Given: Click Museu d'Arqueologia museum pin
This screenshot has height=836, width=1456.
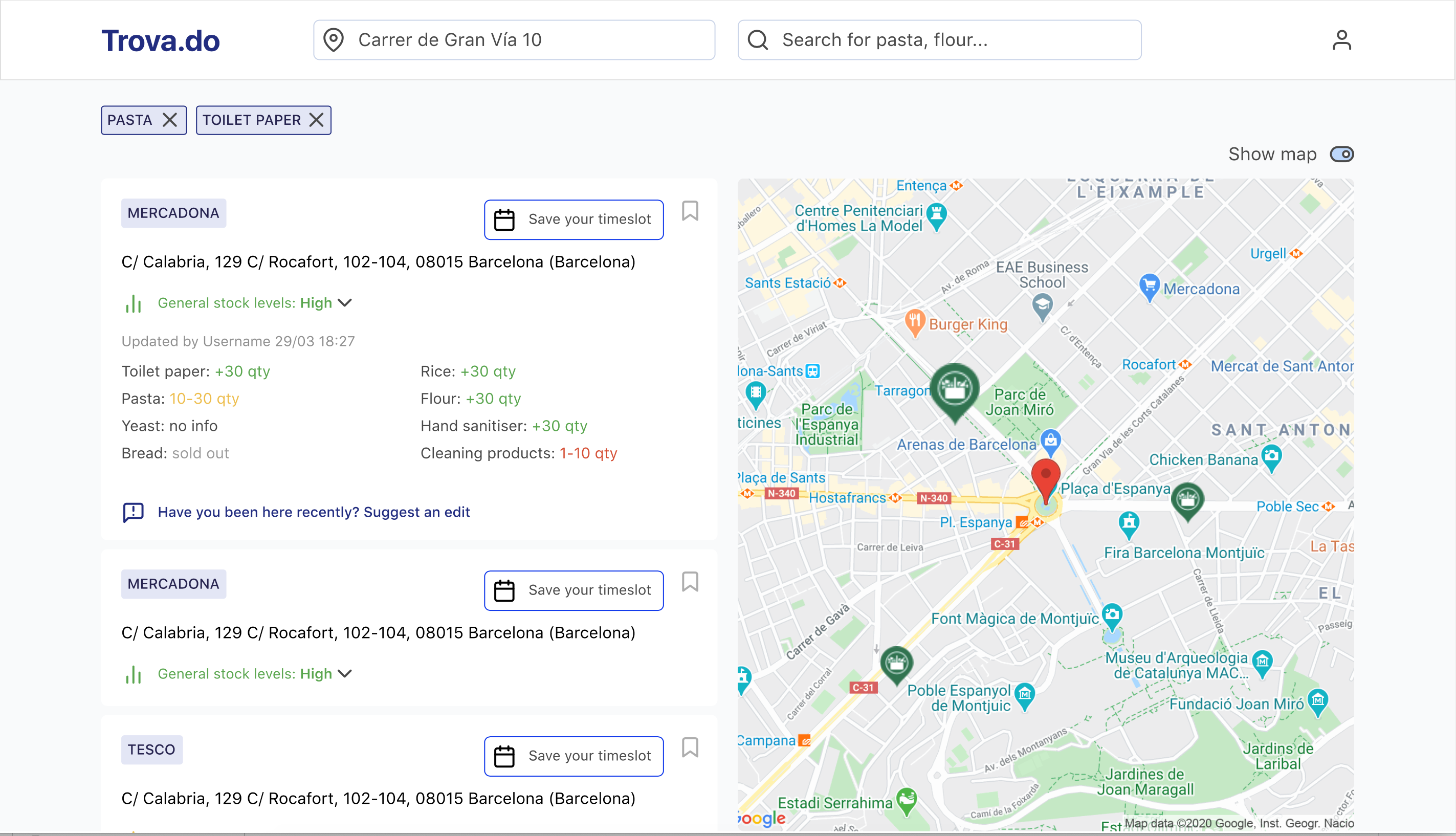Looking at the screenshot, I should tap(1262, 664).
